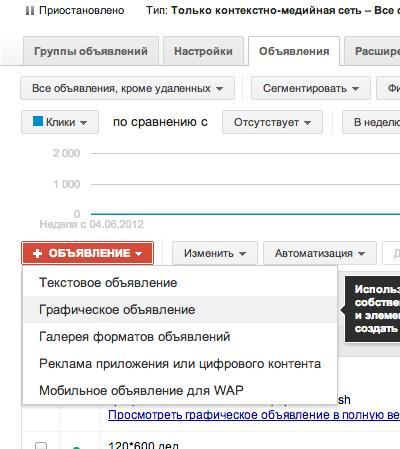Image resolution: width=400 pixels, height=449 pixels.
Task: Switch to the Настройки tab
Action: point(203,51)
